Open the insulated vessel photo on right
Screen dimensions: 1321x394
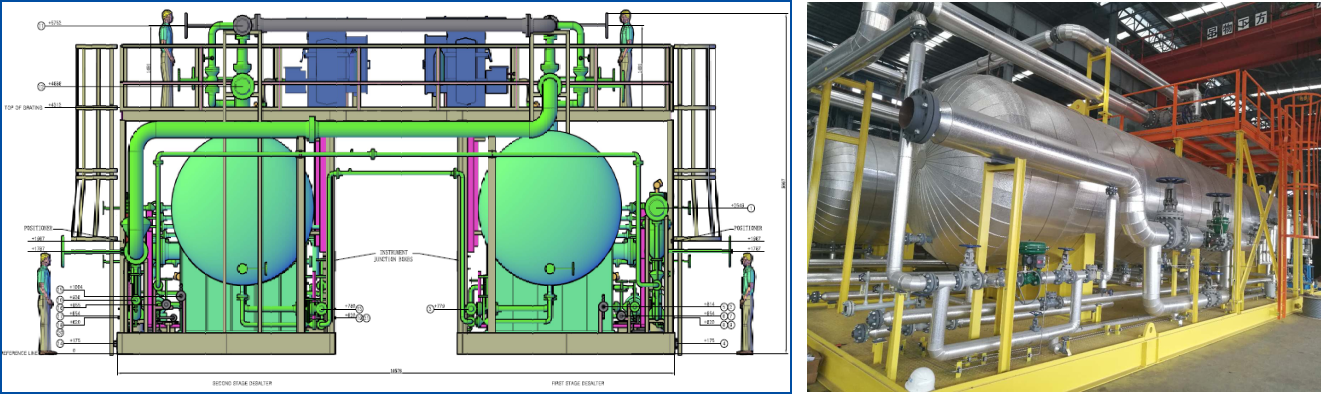click(x=1064, y=197)
